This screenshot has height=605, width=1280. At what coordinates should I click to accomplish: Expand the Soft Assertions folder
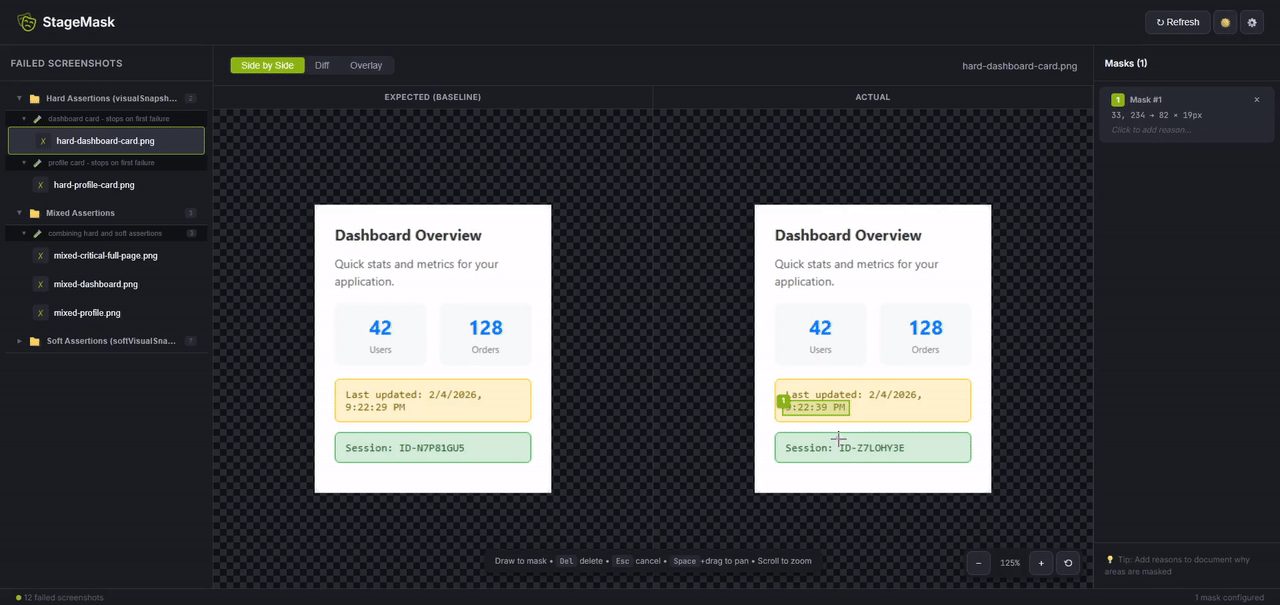pos(19,341)
